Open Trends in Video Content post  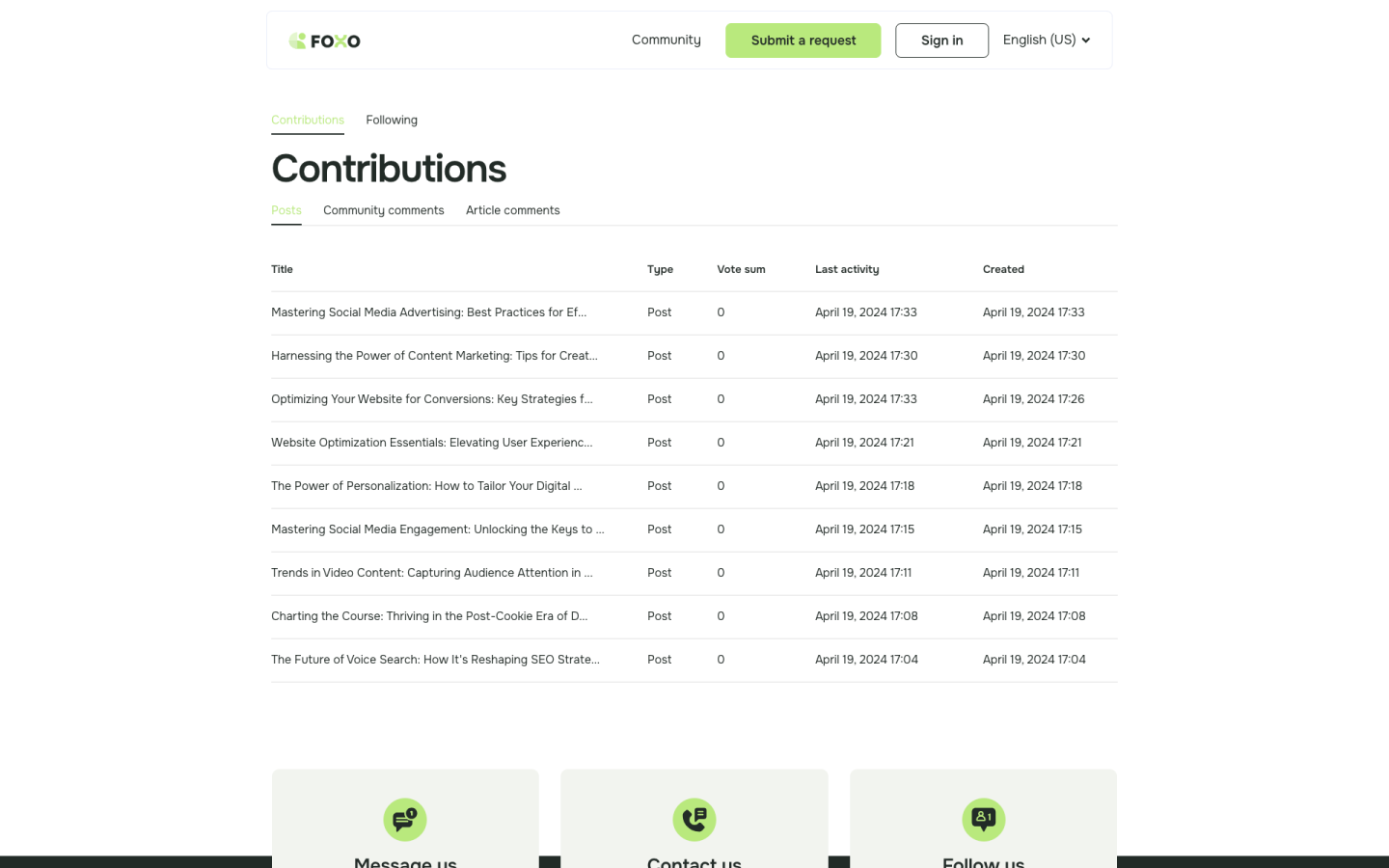(431, 573)
